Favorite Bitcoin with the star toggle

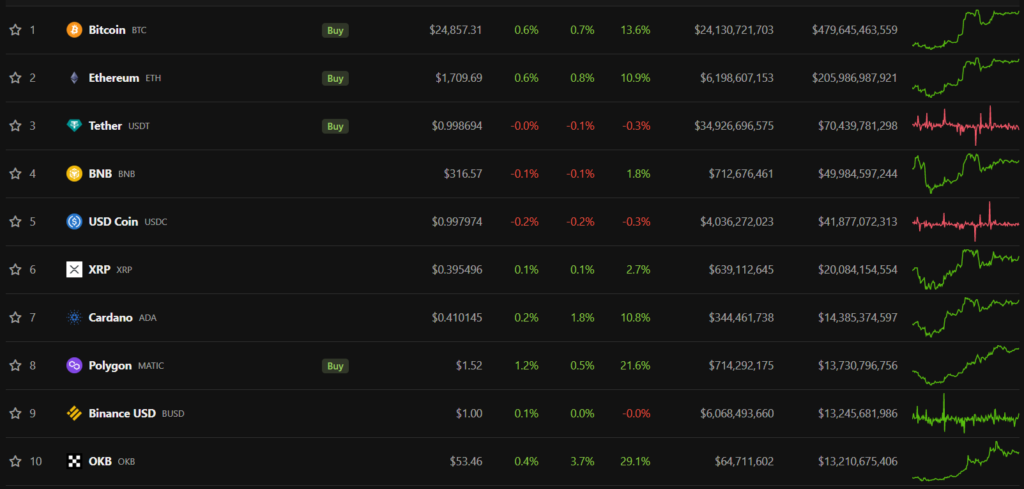pyautogui.click(x=15, y=30)
